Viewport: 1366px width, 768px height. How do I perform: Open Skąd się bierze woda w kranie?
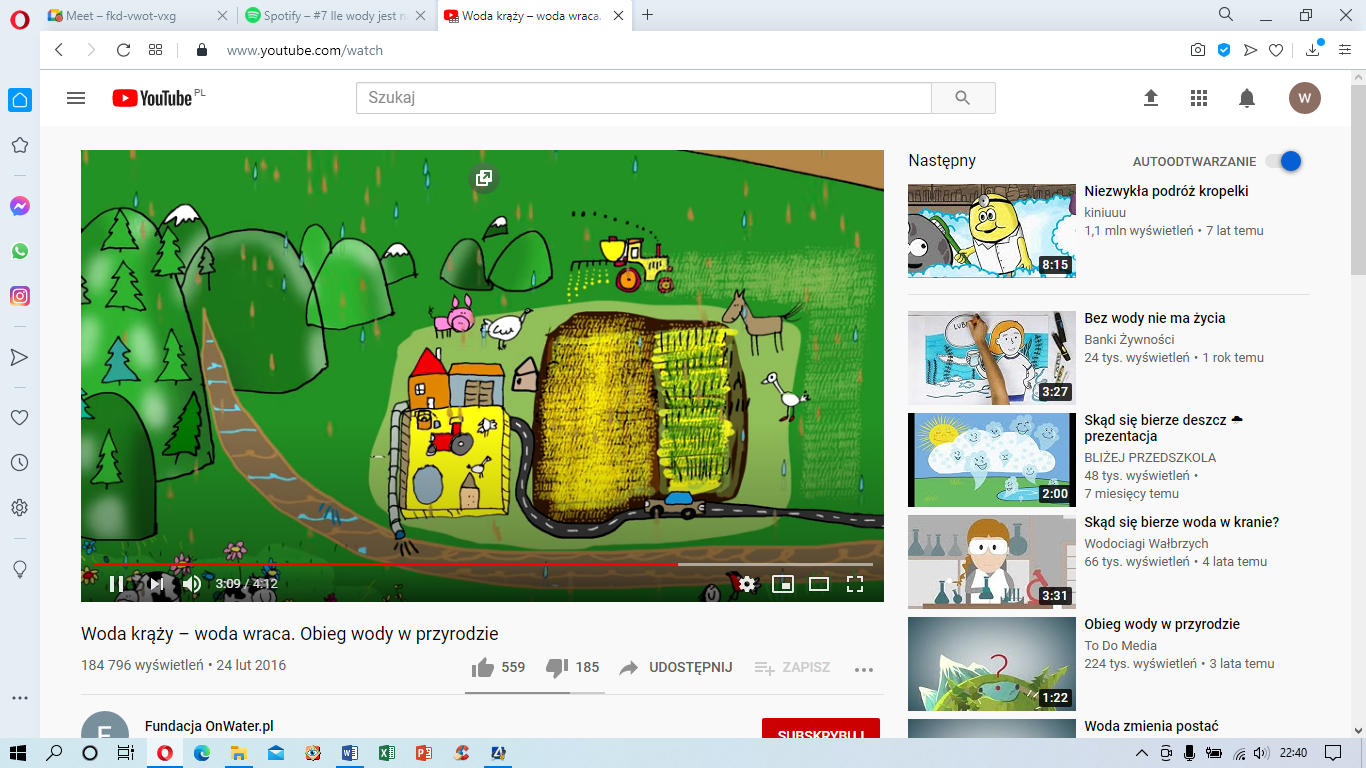tap(1182, 522)
